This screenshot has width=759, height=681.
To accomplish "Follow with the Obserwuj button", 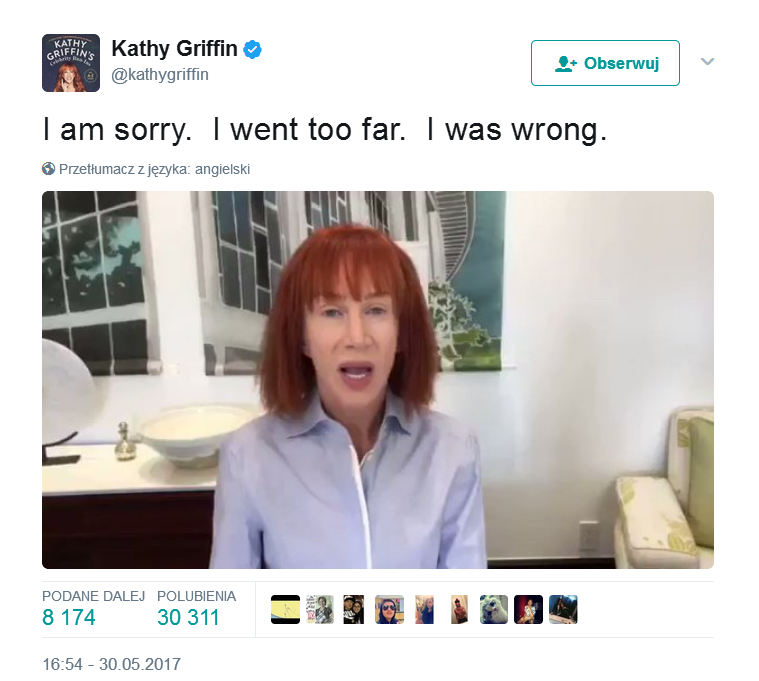I will pos(605,63).
